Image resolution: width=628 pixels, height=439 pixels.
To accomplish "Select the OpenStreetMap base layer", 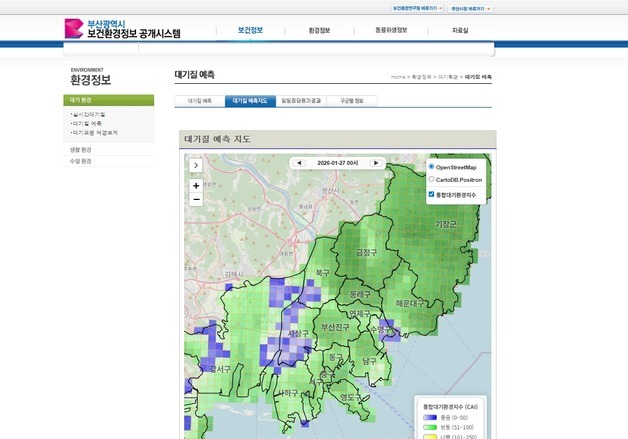I will pos(431,166).
